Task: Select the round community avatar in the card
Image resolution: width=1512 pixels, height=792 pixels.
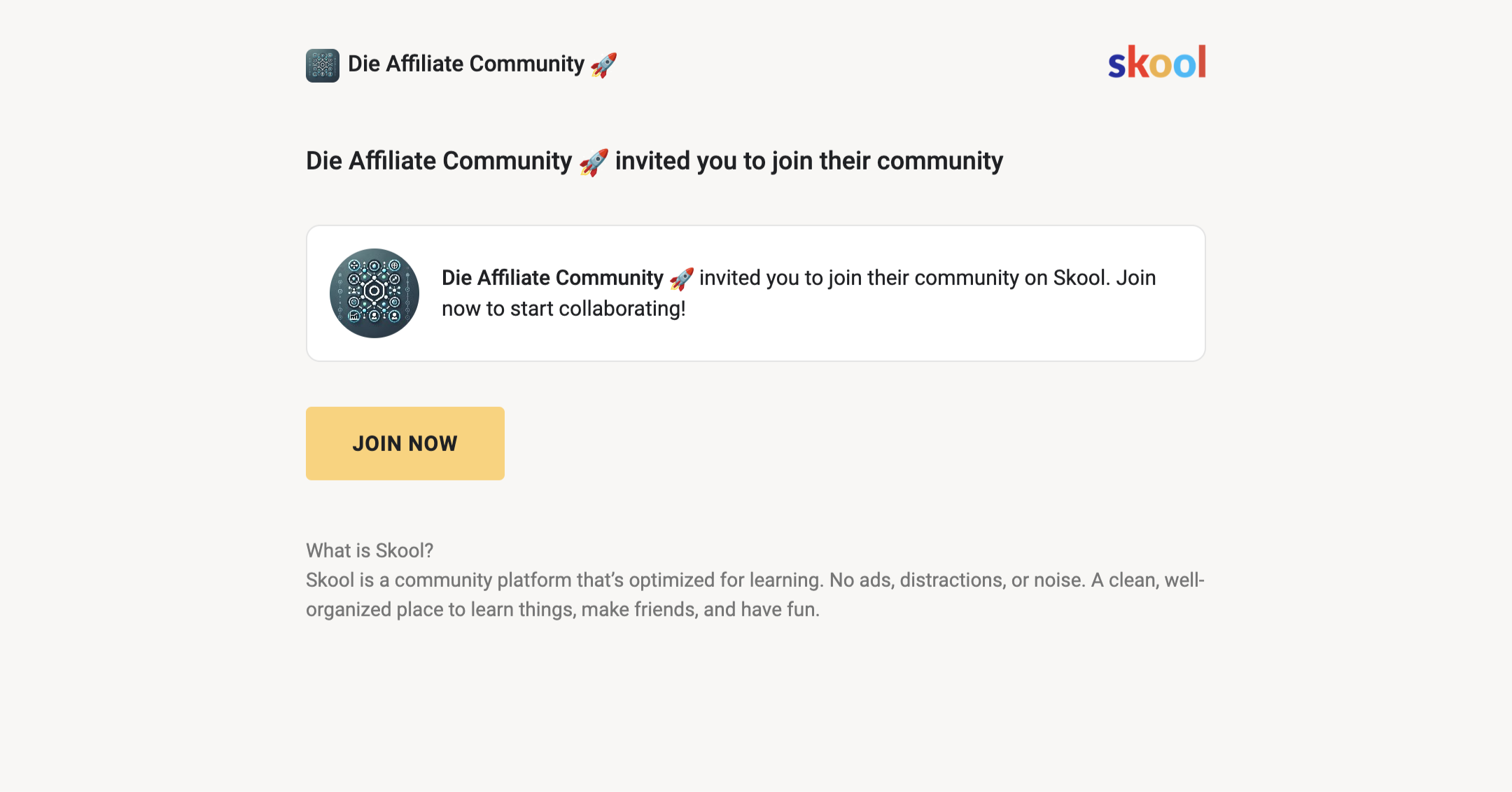Action: click(374, 293)
